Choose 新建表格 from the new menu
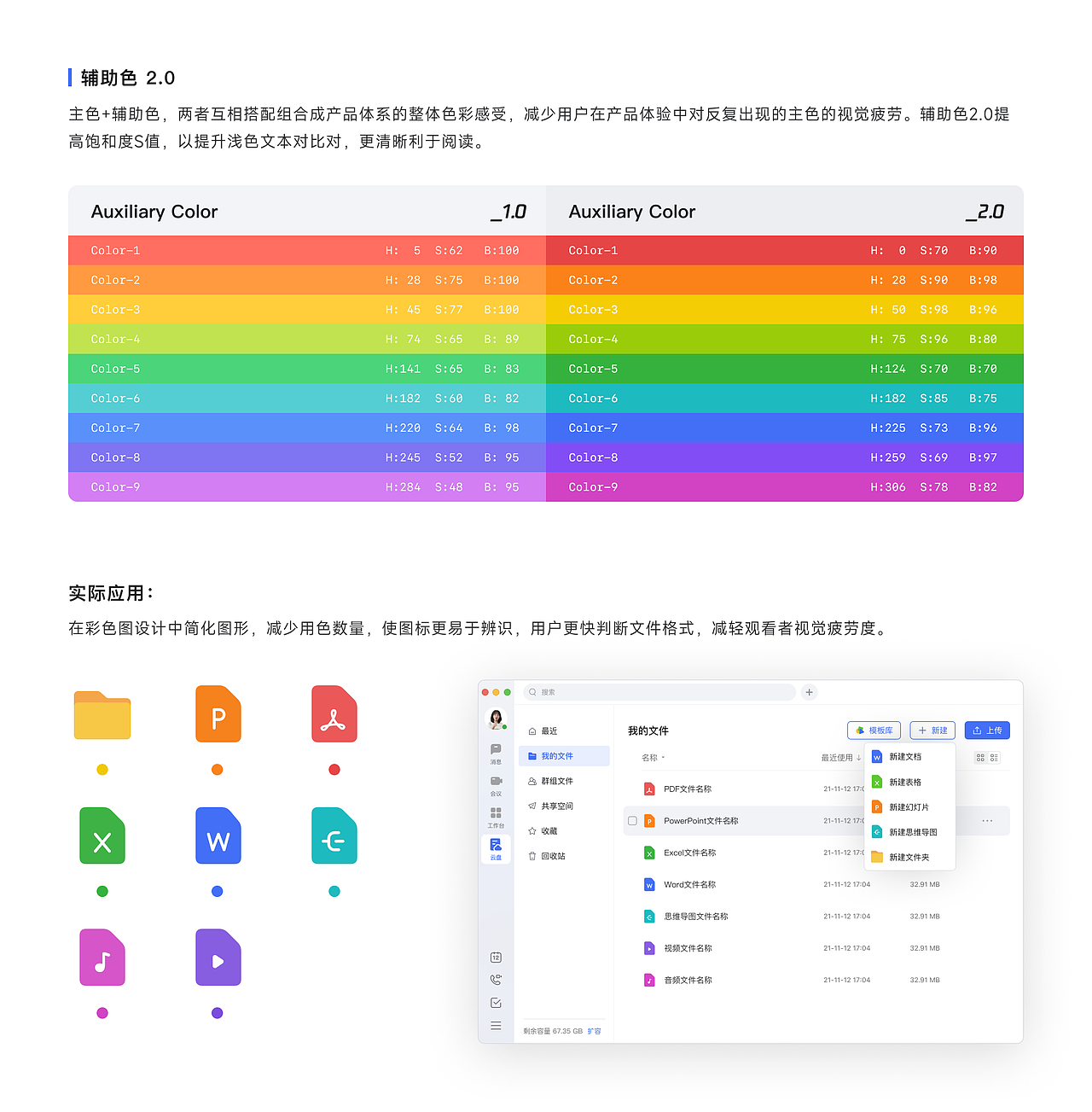The width and height of the screenshot is (1092, 1112). coord(909,783)
